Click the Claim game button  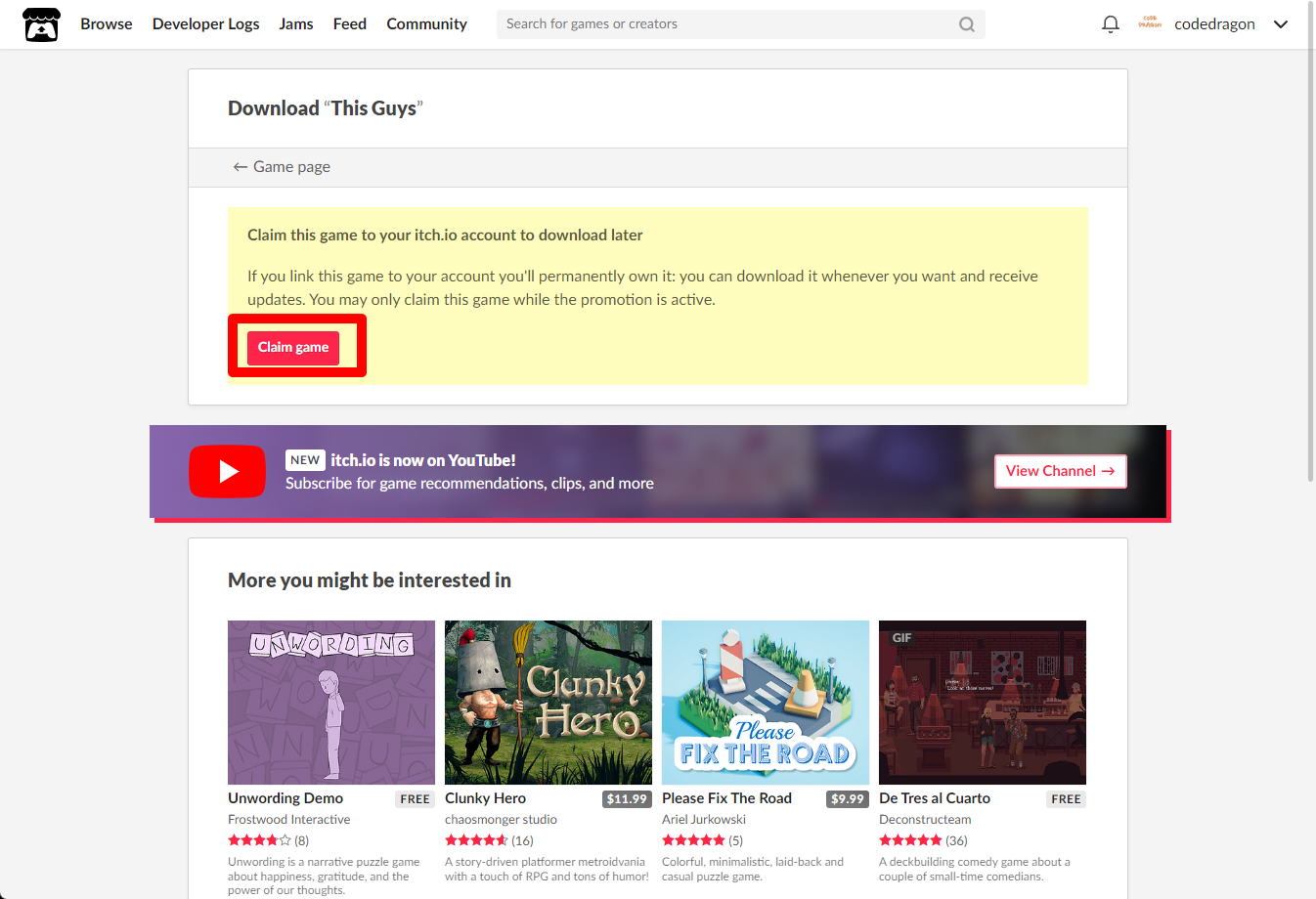pyautogui.click(x=293, y=348)
